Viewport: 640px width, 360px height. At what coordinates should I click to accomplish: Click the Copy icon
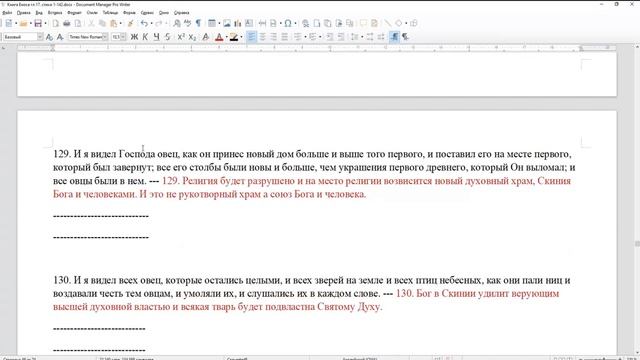pyautogui.click(x=102, y=24)
